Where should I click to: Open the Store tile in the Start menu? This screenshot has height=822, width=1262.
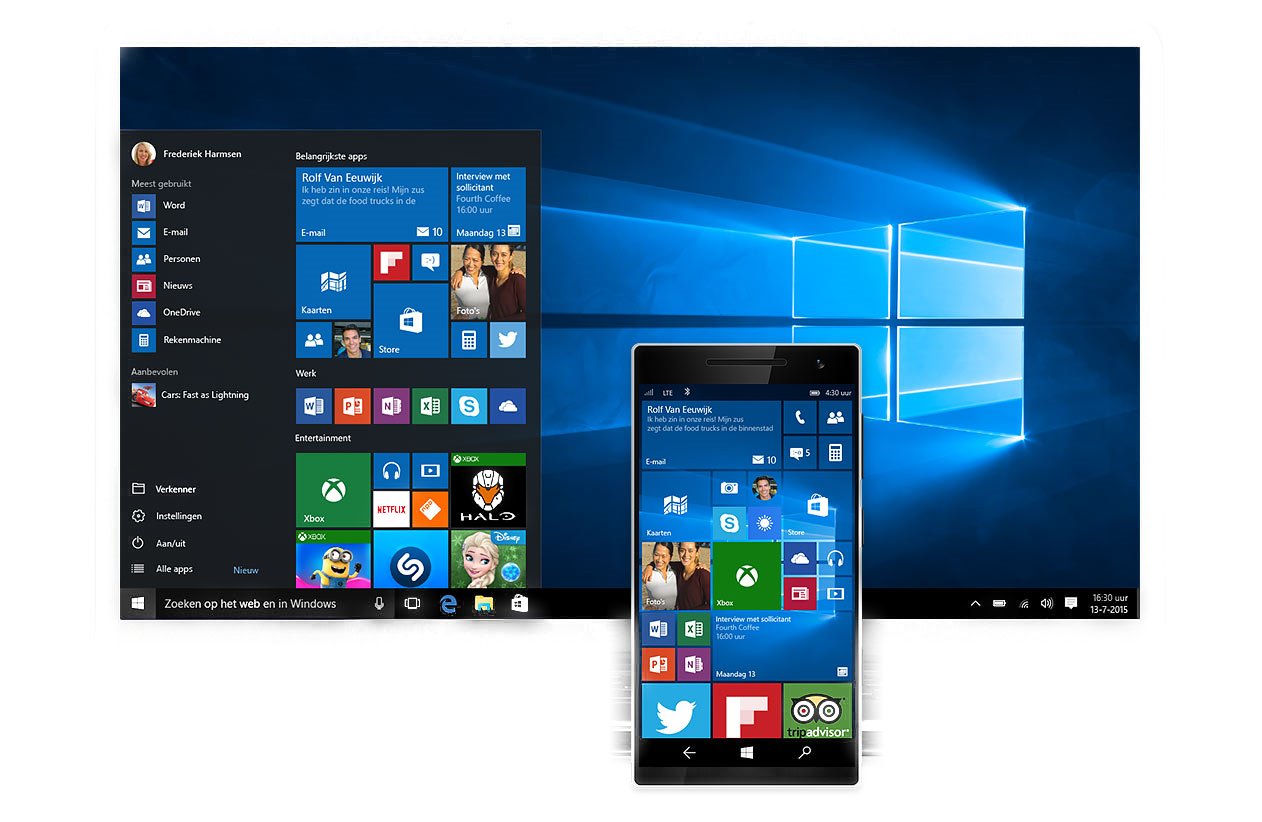click(x=410, y=320)
